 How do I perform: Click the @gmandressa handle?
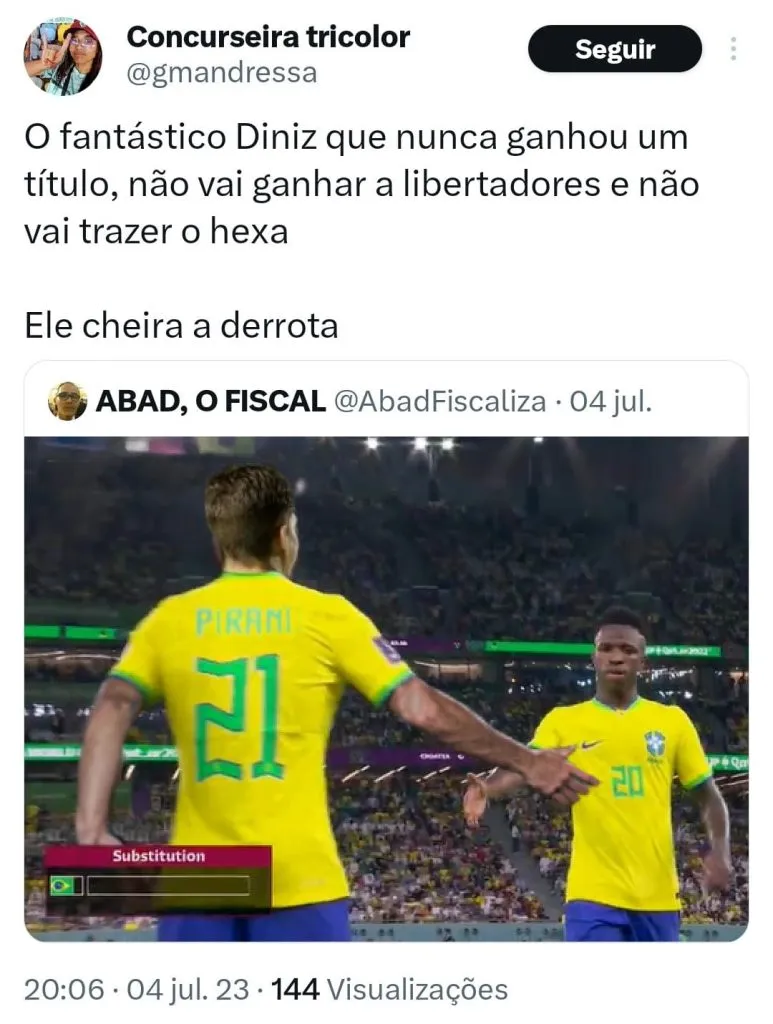point(221,73)
